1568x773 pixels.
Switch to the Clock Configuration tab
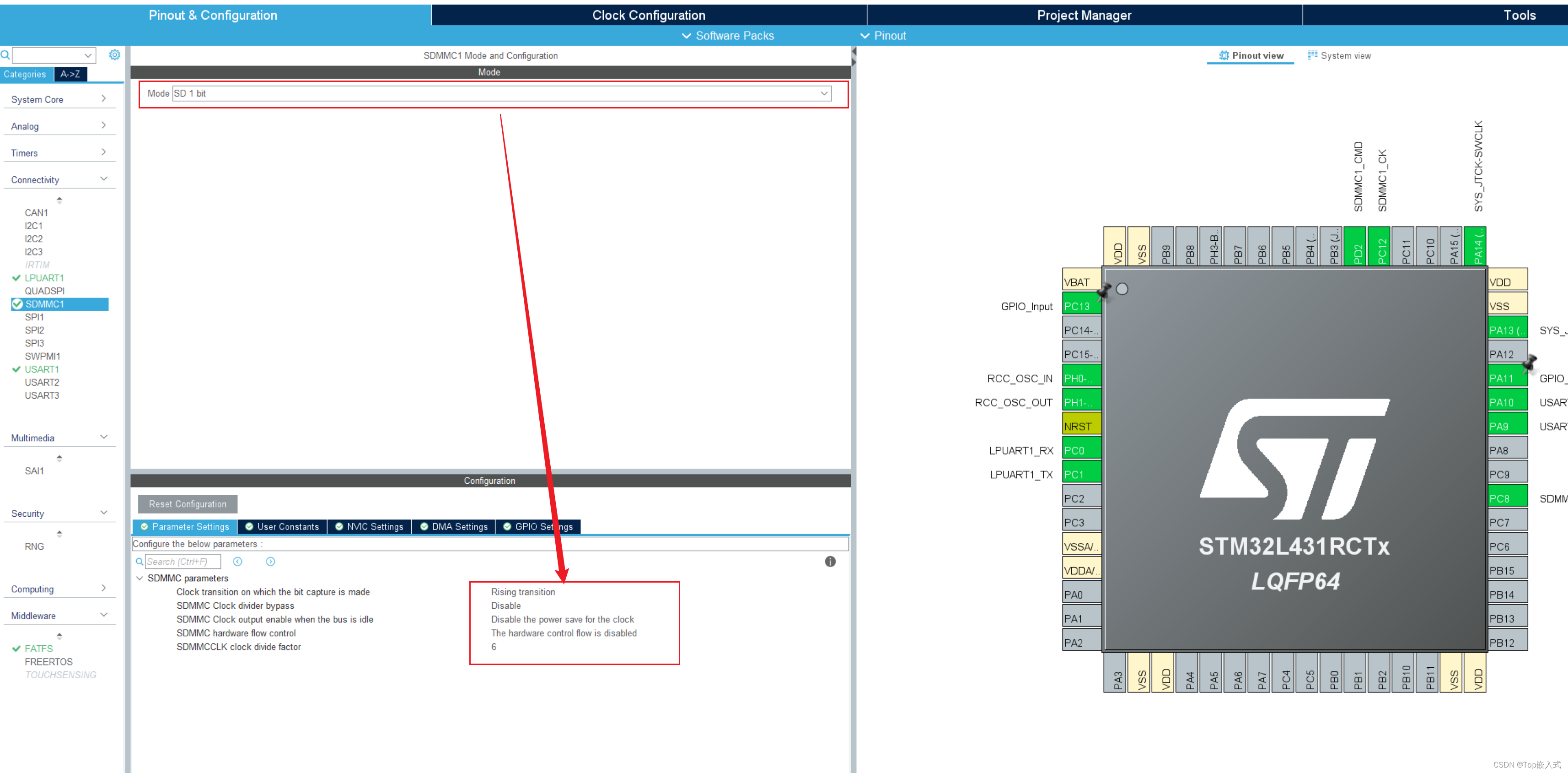tap(648, 15)
